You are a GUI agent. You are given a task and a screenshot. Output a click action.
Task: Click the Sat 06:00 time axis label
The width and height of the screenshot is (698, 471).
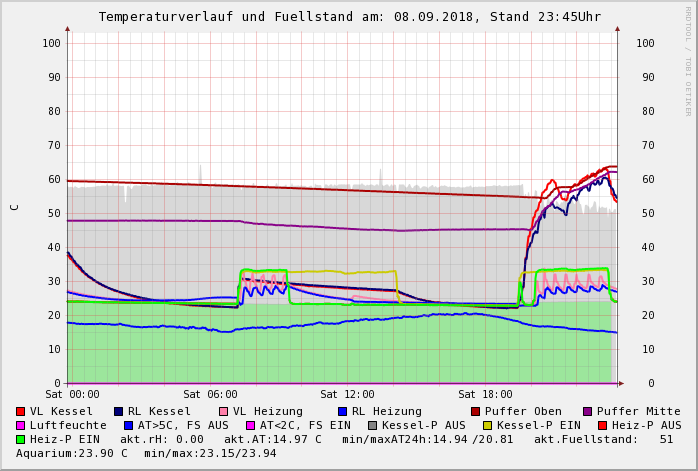(210, 394)
